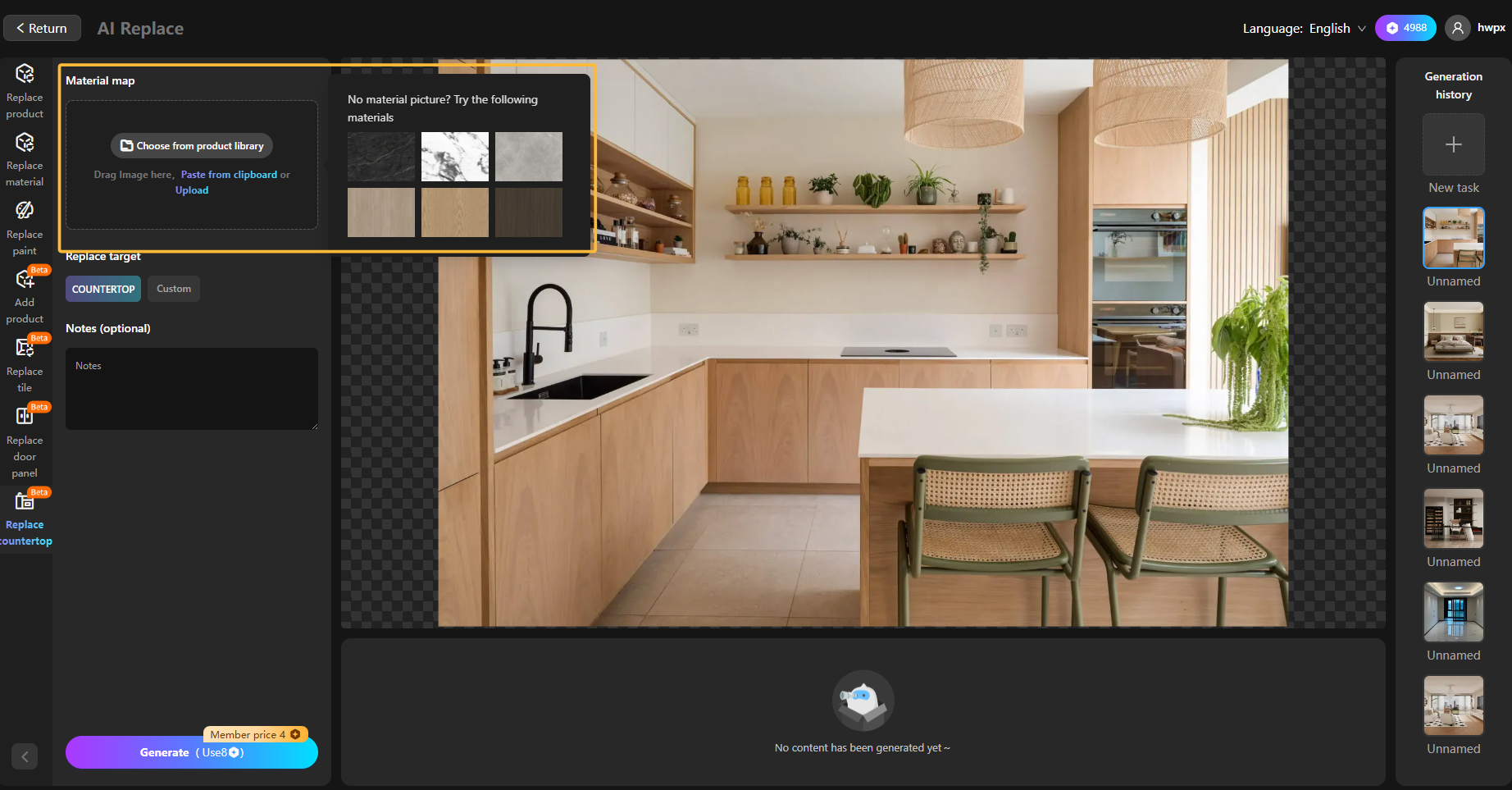Click Choose from product library
This screenshot has height=790, width=1512.
(192, 145)
